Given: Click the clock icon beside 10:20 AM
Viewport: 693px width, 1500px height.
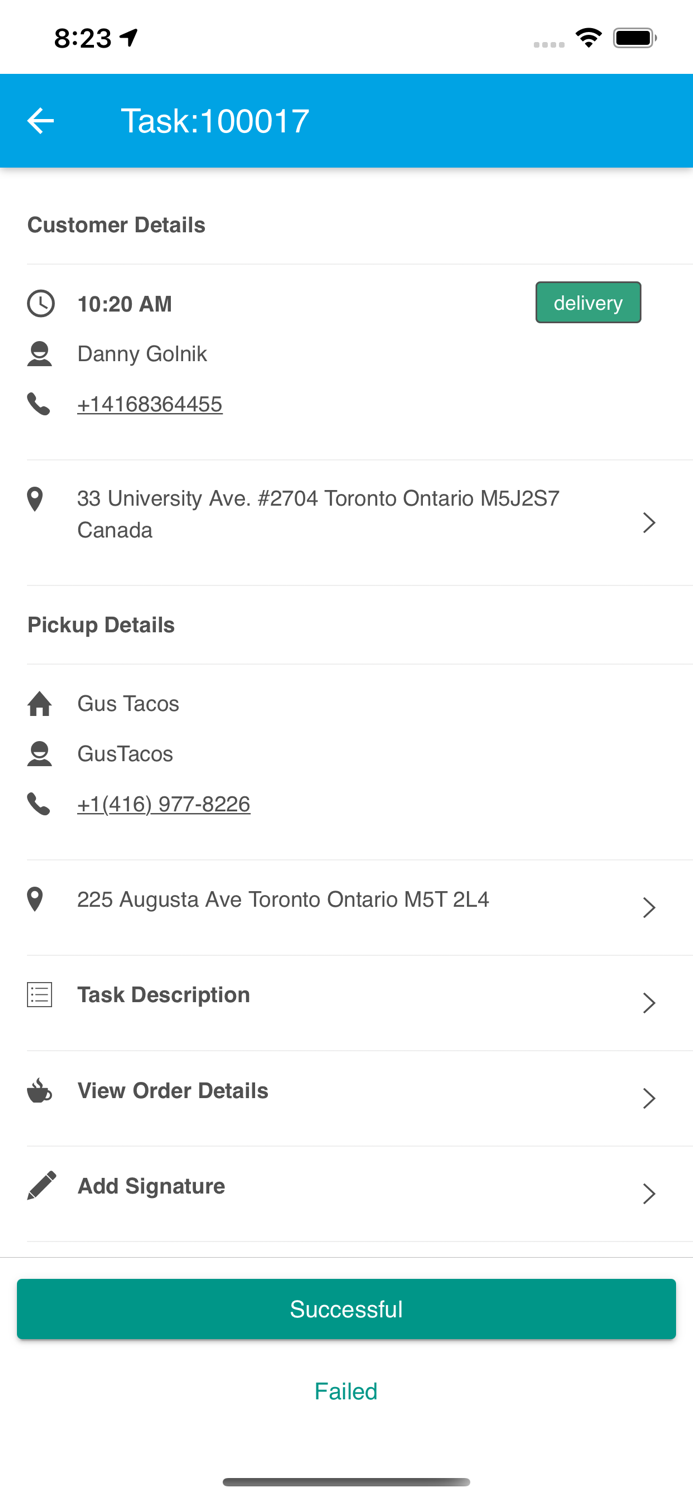Looking at the screenshot, I should (40, 303).
